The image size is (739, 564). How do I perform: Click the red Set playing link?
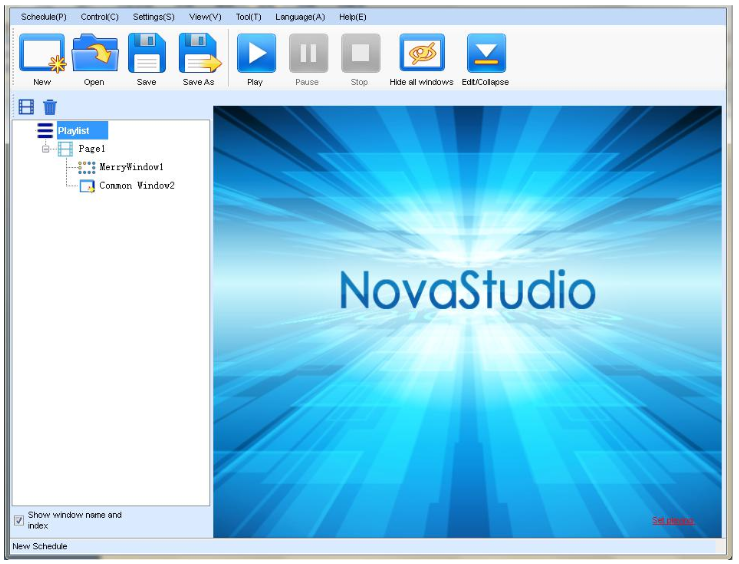click(x=673, y=520)
